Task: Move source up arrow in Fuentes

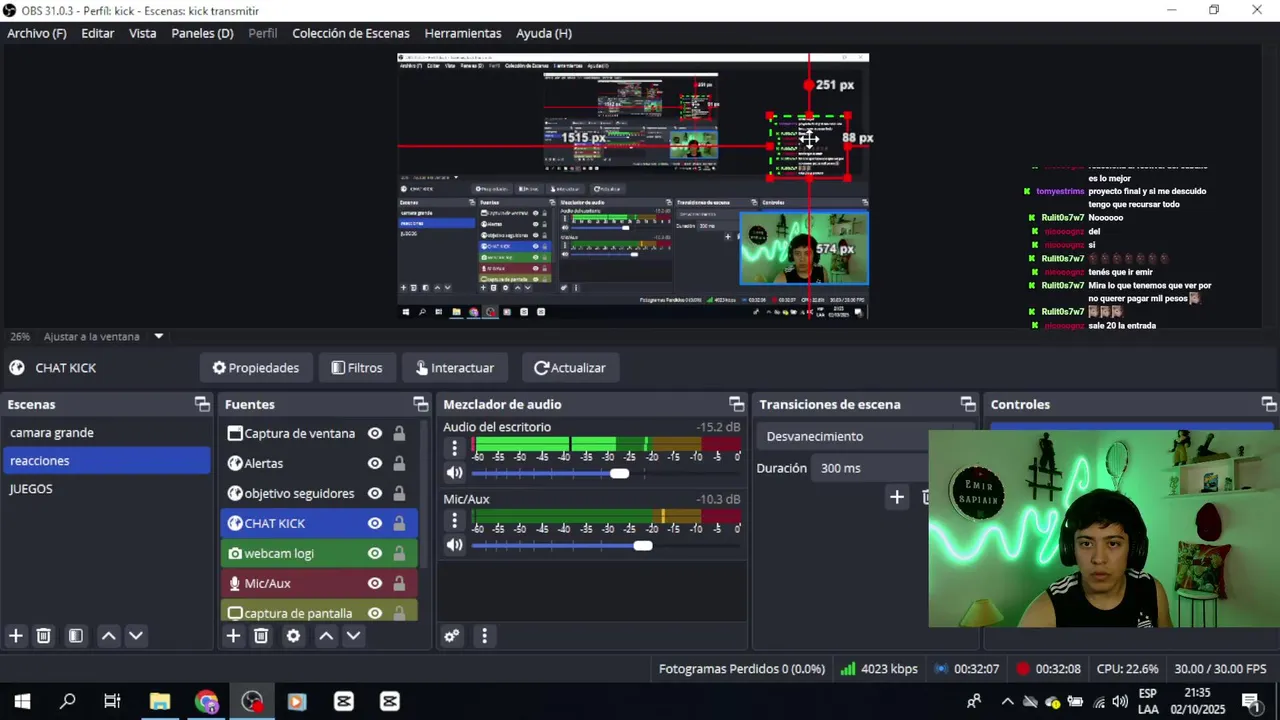Action: (326, 636)
